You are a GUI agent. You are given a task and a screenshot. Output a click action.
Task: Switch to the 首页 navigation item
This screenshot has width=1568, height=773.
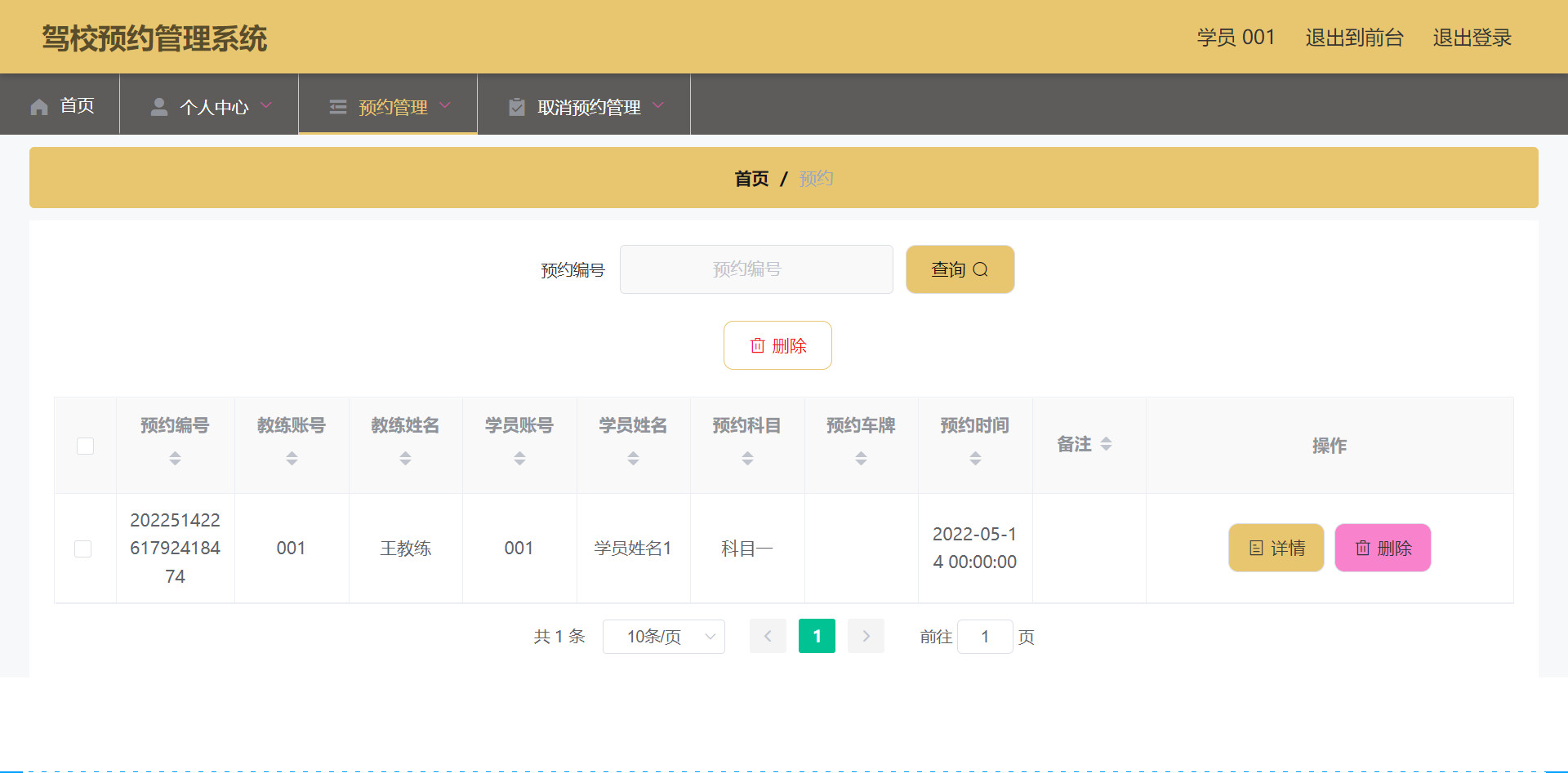pos(76,105)
